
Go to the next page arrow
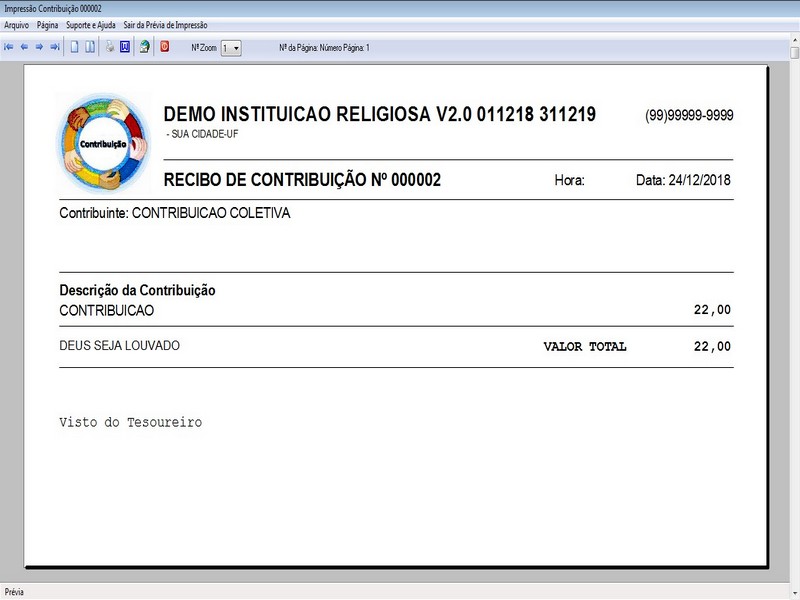pos(39,47)
